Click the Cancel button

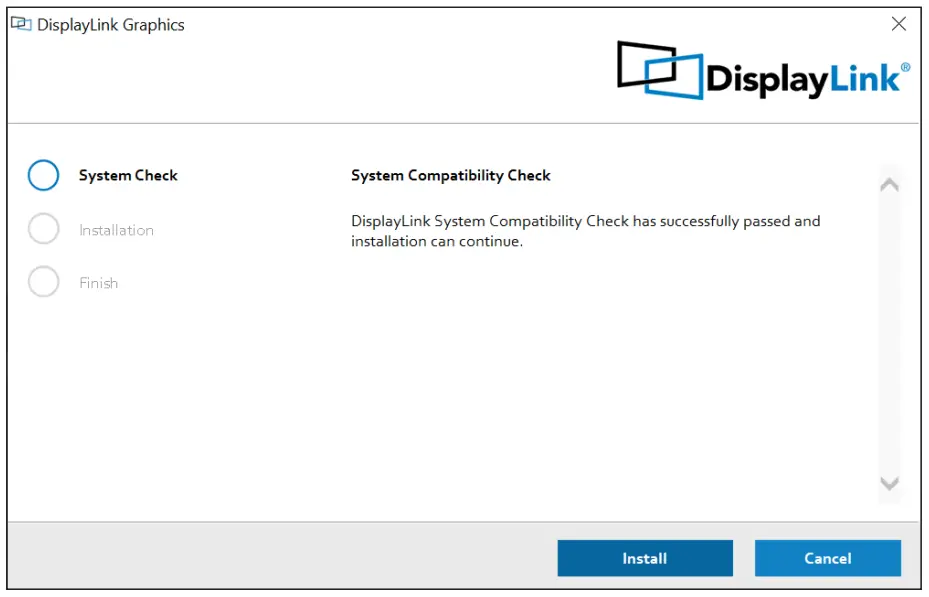[827, 558]
